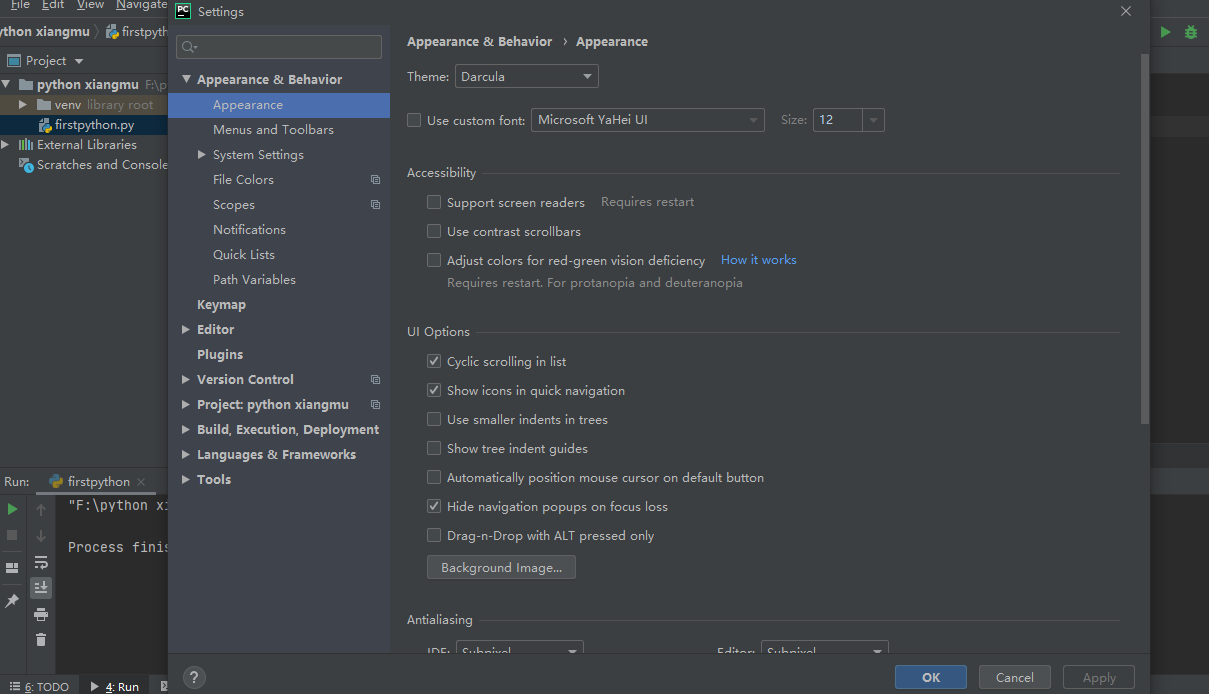
Task: Enable Show tree indent guides
Action: [x=434, y=448]
